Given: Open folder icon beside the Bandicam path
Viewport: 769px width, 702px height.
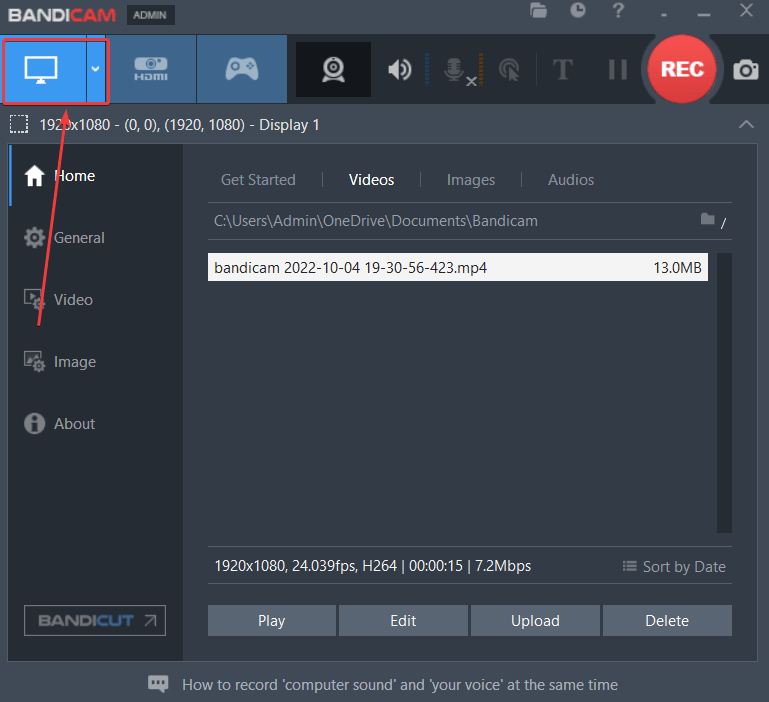Looking at the screenshot, I should pyautogui.click(x=707, y=219).
